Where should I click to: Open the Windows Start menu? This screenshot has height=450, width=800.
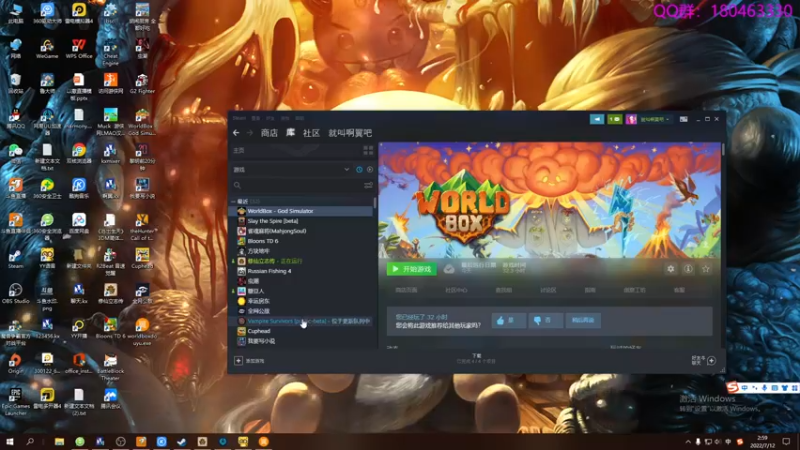[x=9, y=441]
